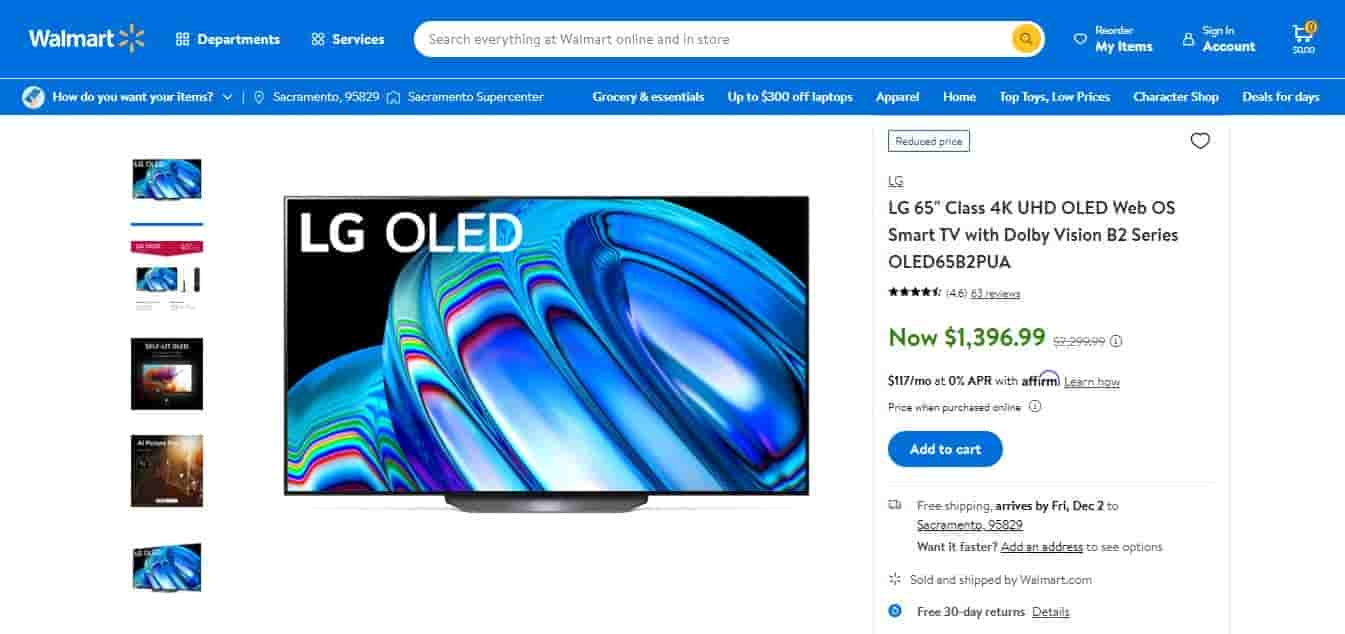The width and height of the screenshot is (1345, 634).
Task: Click the Sign In Account person icon
Action: 1188,40
